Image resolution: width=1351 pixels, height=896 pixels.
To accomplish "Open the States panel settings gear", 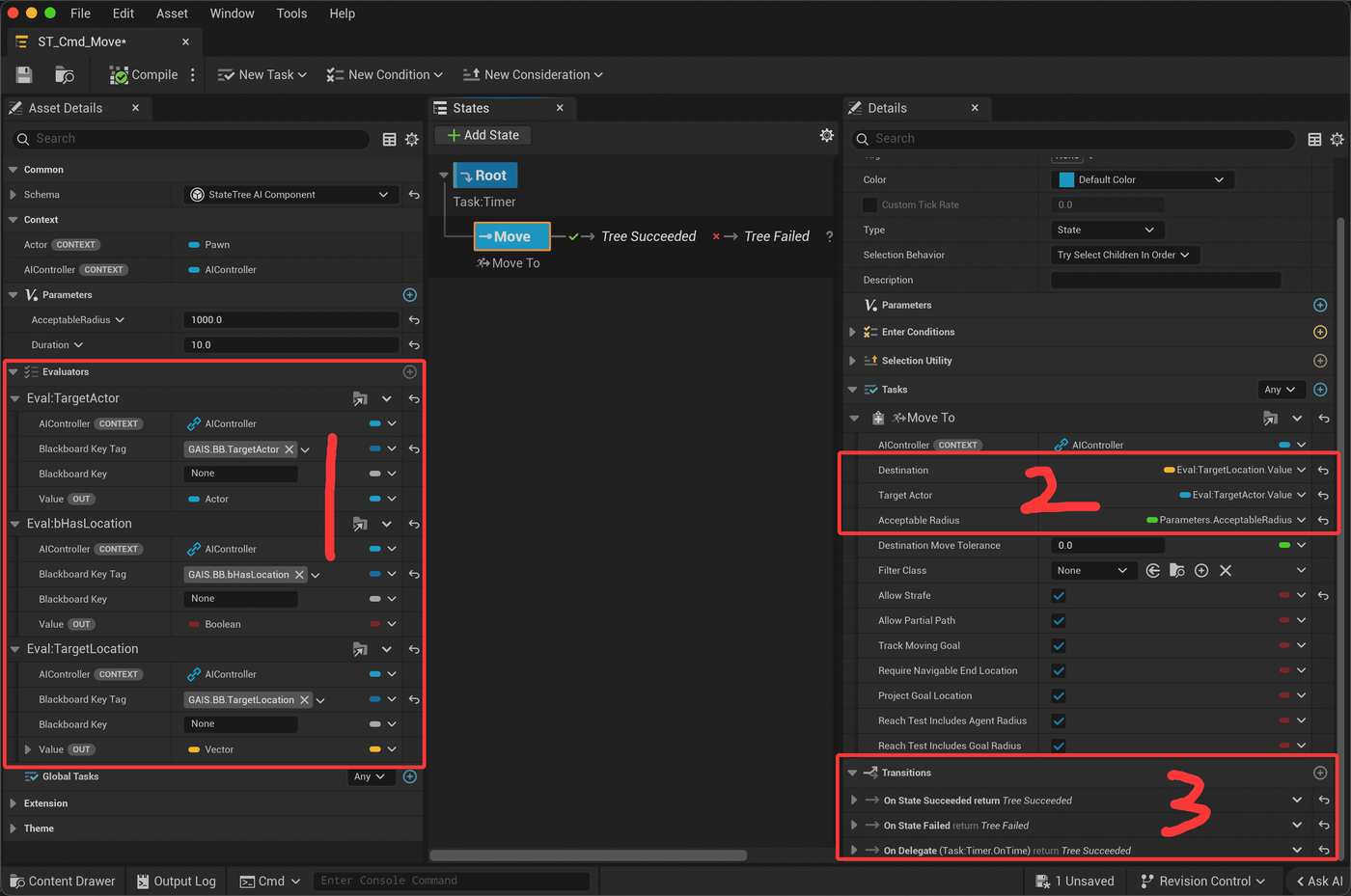I will (x=827, y=135).
